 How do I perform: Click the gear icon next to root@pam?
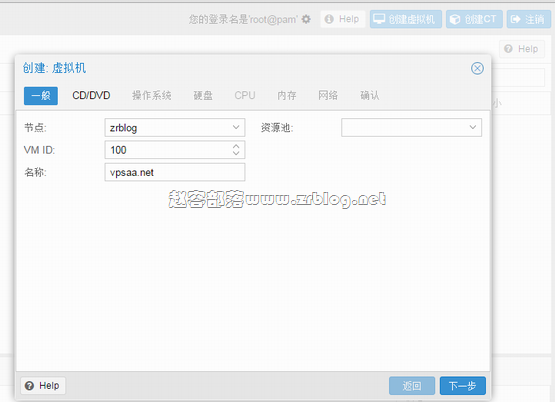306,19
